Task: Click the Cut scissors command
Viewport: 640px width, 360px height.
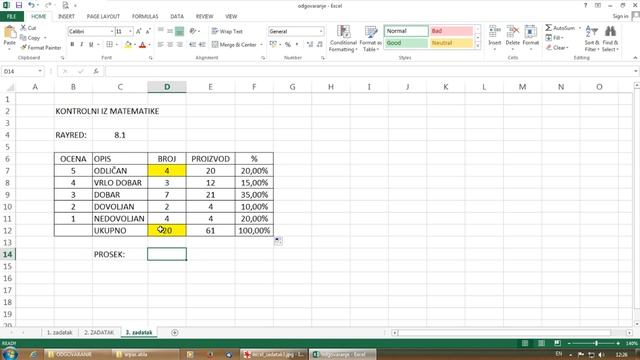Action: coord(28,28)
